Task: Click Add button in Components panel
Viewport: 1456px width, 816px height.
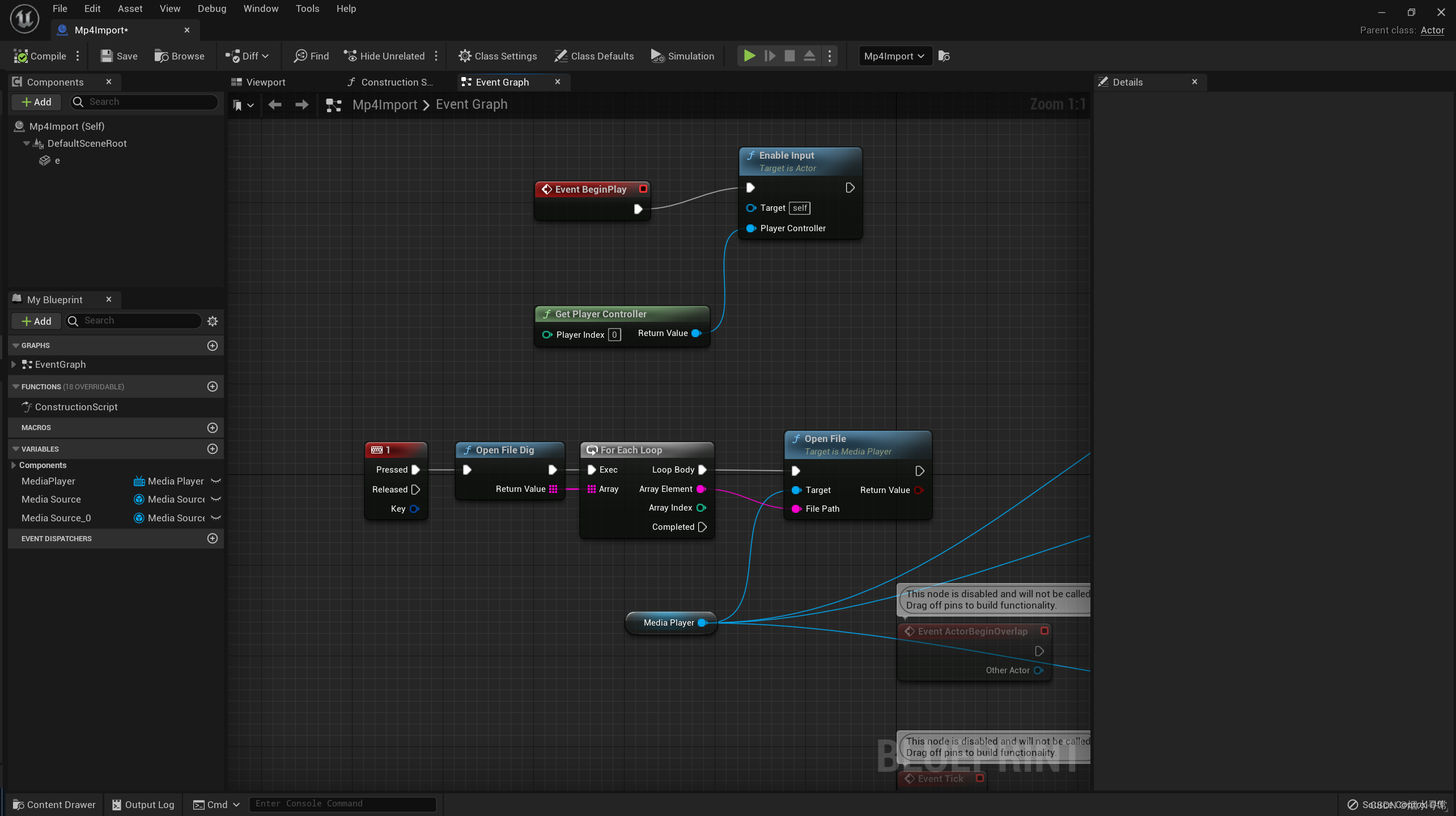Action: pyautogui.click(x=36, y=102)
